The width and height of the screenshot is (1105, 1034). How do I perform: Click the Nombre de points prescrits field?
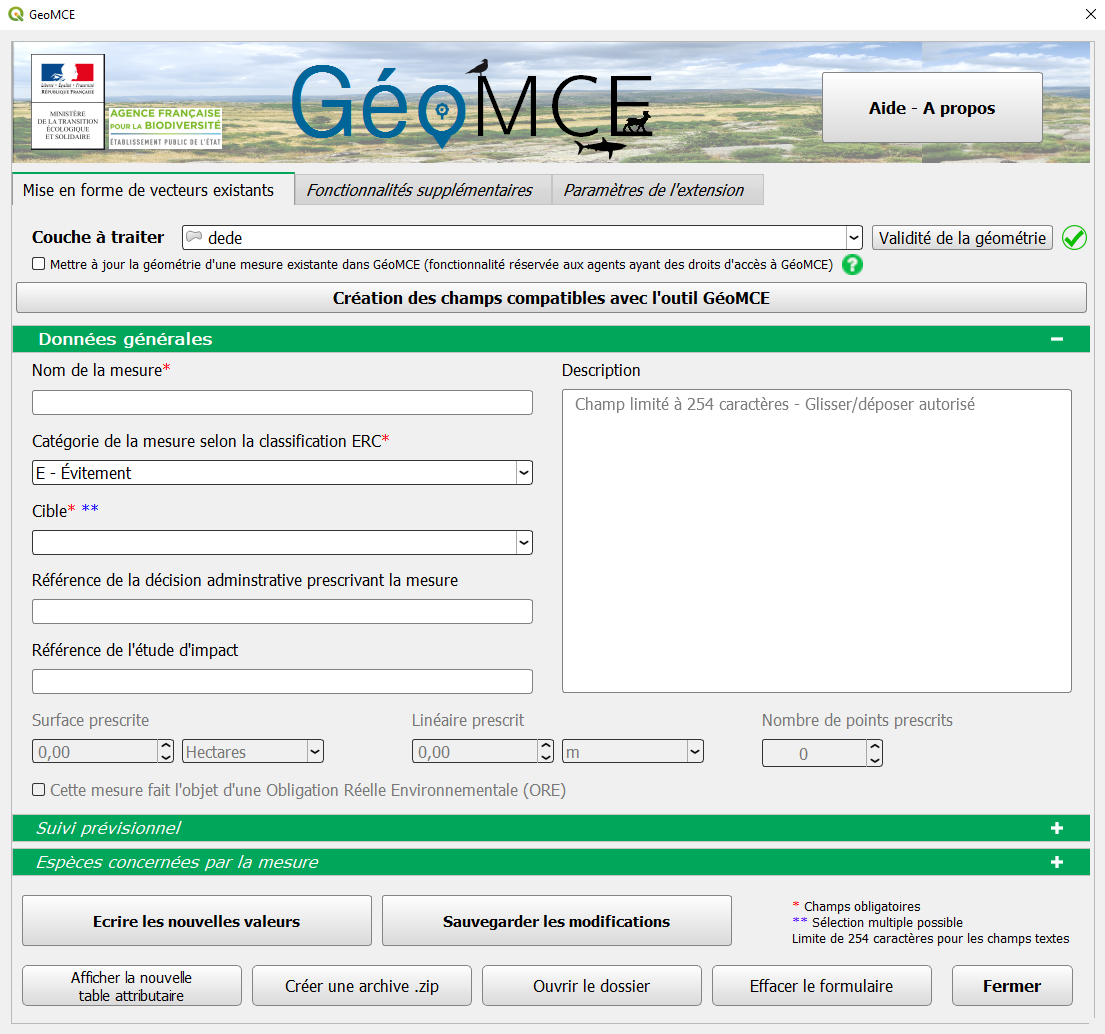pos(814,753)
